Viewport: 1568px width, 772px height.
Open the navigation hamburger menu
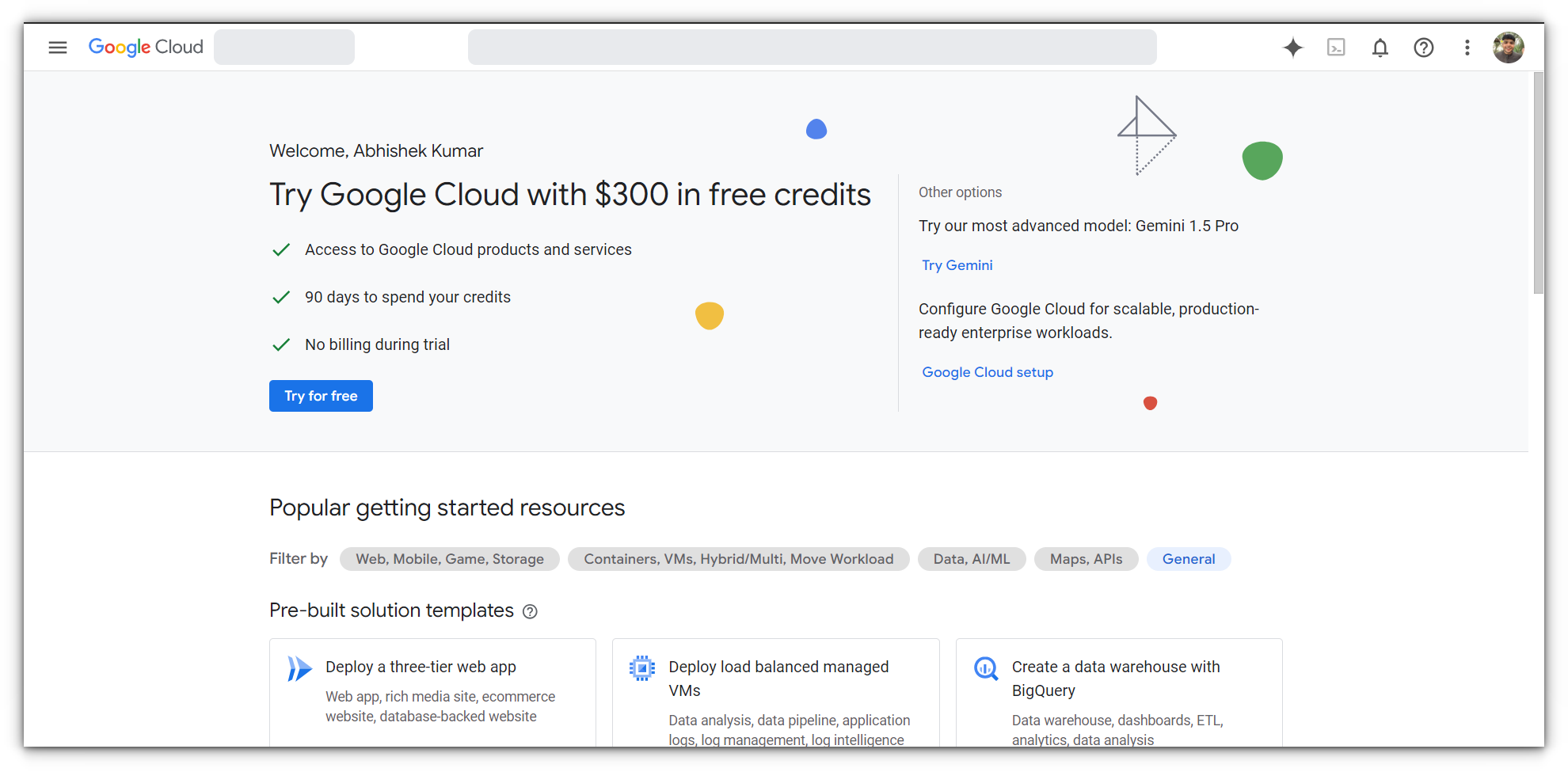[56, 47]
